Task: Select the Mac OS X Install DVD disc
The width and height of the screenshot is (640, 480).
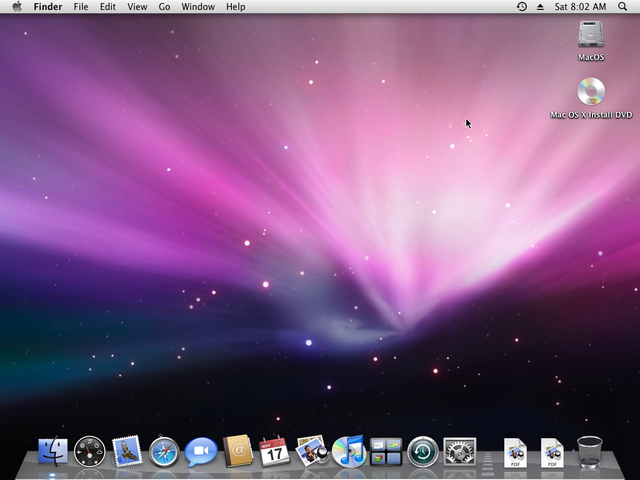Action: click(591, 91)
